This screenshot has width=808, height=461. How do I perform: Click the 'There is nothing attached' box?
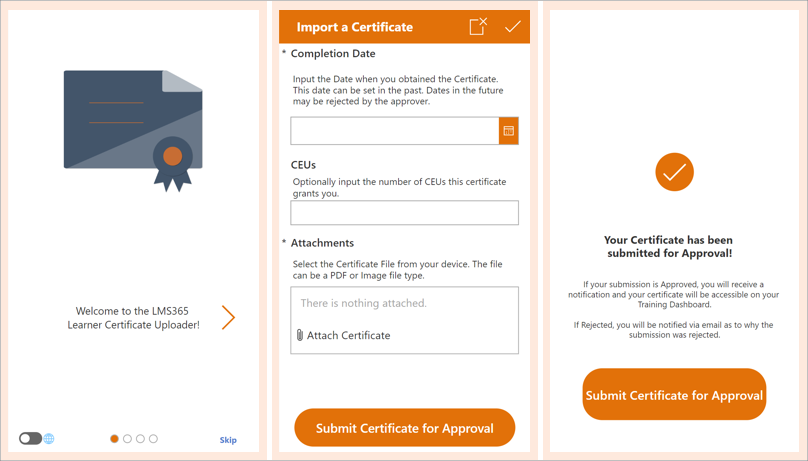coord(404,304)
